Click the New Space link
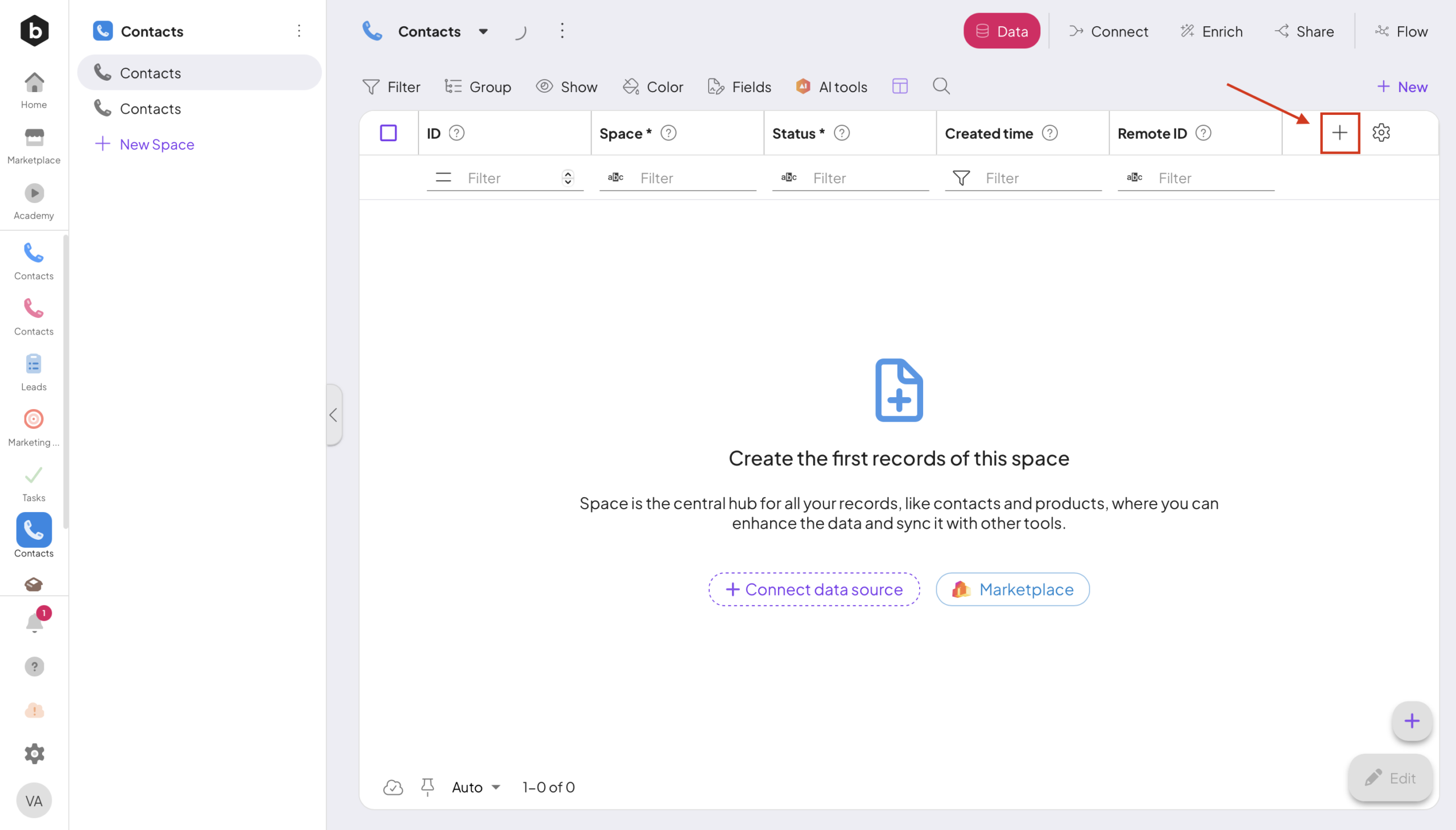 click(144, 144)
